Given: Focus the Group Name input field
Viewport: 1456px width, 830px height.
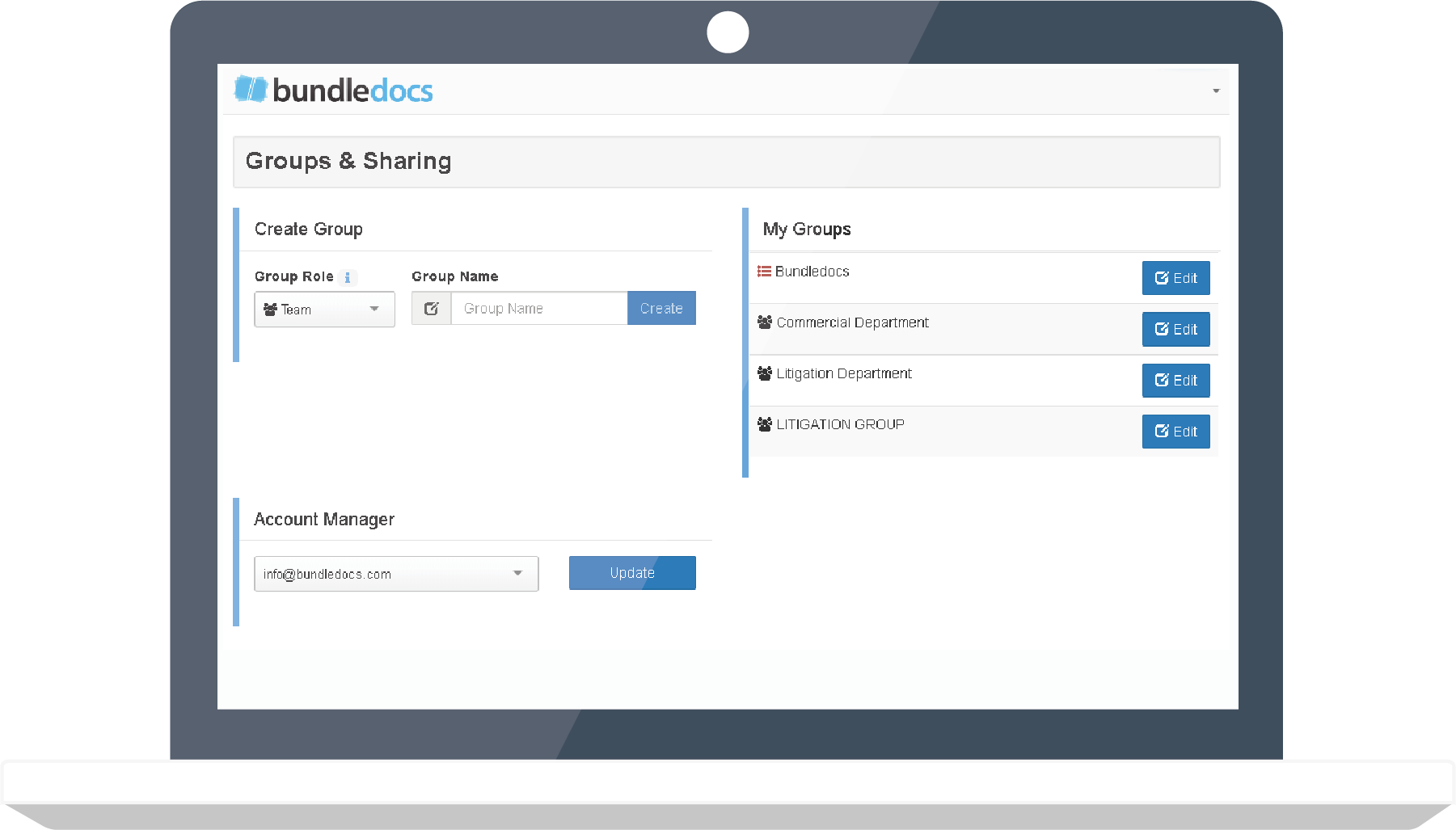Looking at the screenshot, I should (x=539, y=308).
